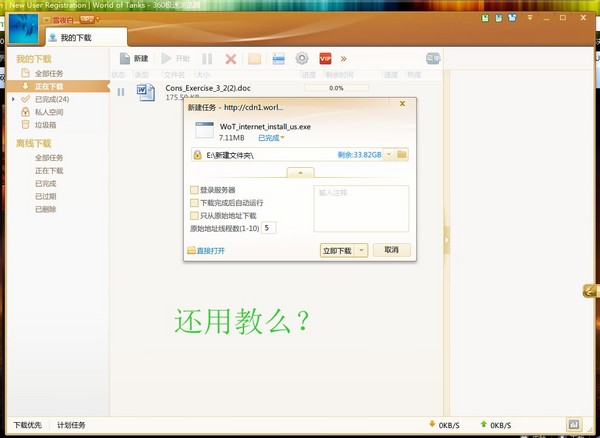Open 垃圾箱 in sidebar

(x=46, y=125)
